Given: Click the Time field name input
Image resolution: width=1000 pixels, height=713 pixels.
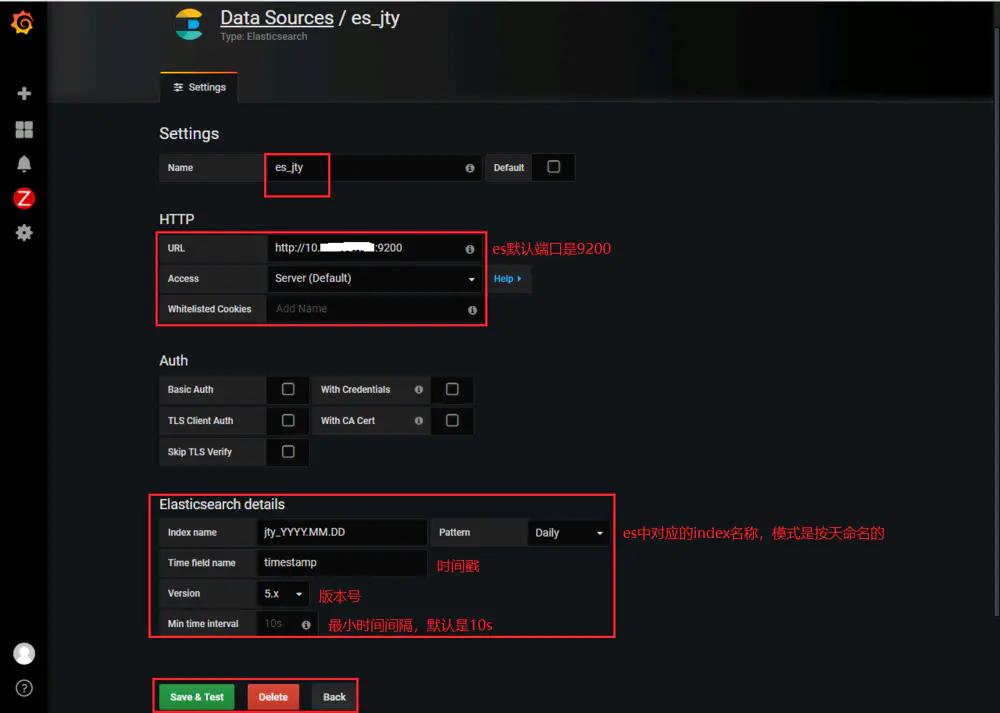Looking at the screenshot, I should point(342,562).
